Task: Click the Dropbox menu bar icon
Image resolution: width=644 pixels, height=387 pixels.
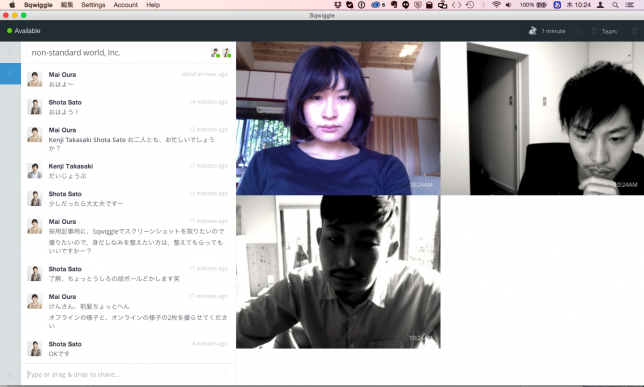Action: (x=338, y=5)
